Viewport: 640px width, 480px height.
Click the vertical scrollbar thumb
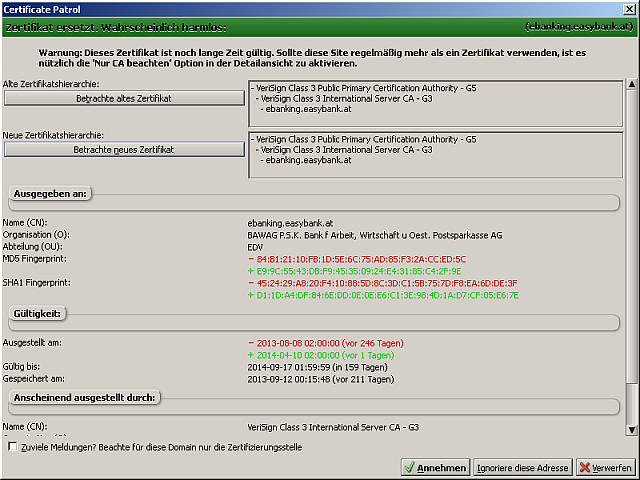[x=631, y=235]
